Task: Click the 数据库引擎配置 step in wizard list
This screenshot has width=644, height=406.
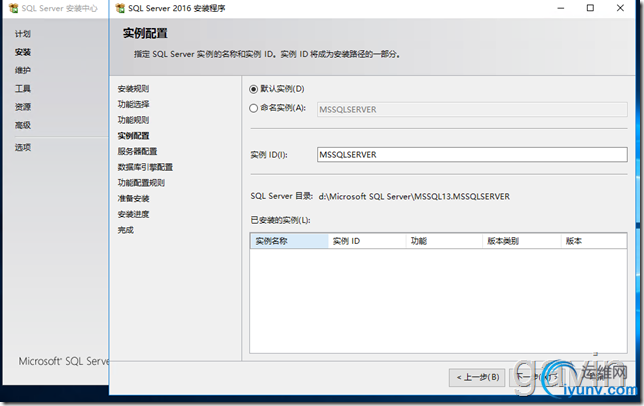Action: (x=145, y=167)
